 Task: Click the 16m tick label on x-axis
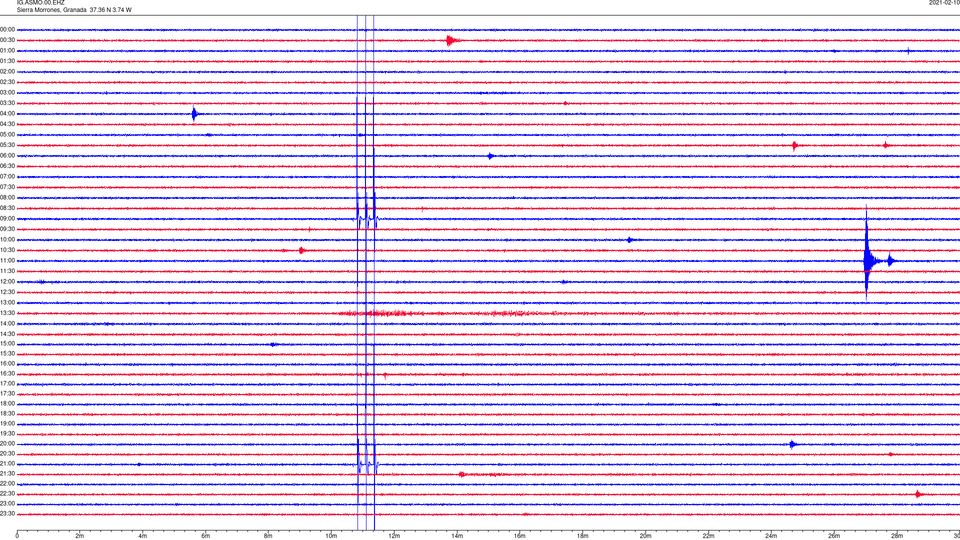click(520, 536)
